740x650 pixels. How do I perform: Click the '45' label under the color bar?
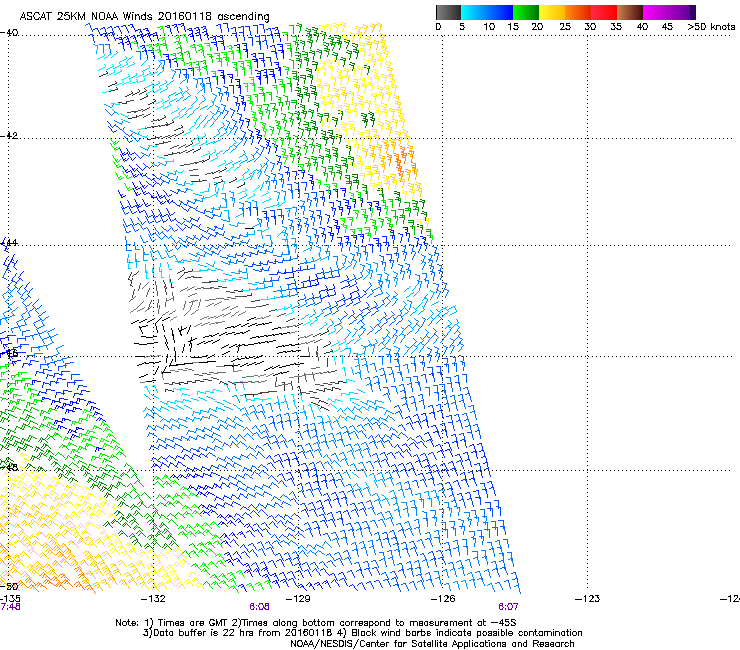tap(667, 26)
